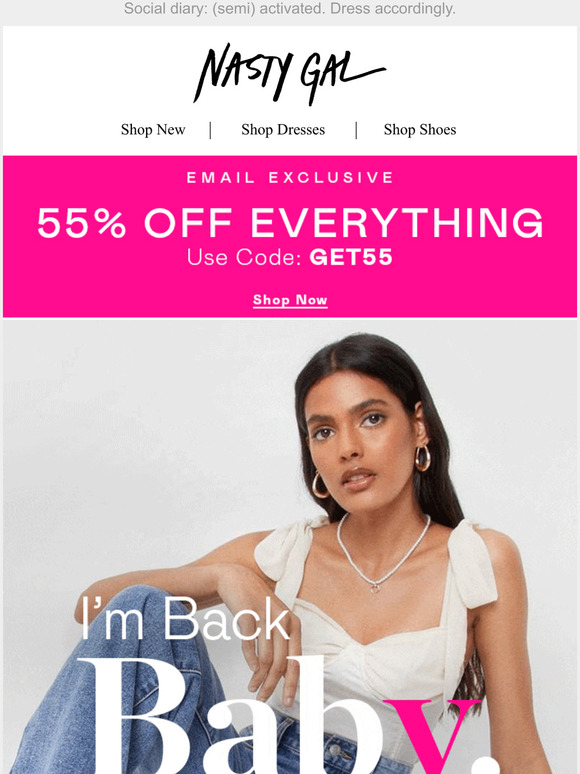This screenshot has height=774, width=580.
Task: Click the large white letter B in Baby
Action: pos(140,716)
